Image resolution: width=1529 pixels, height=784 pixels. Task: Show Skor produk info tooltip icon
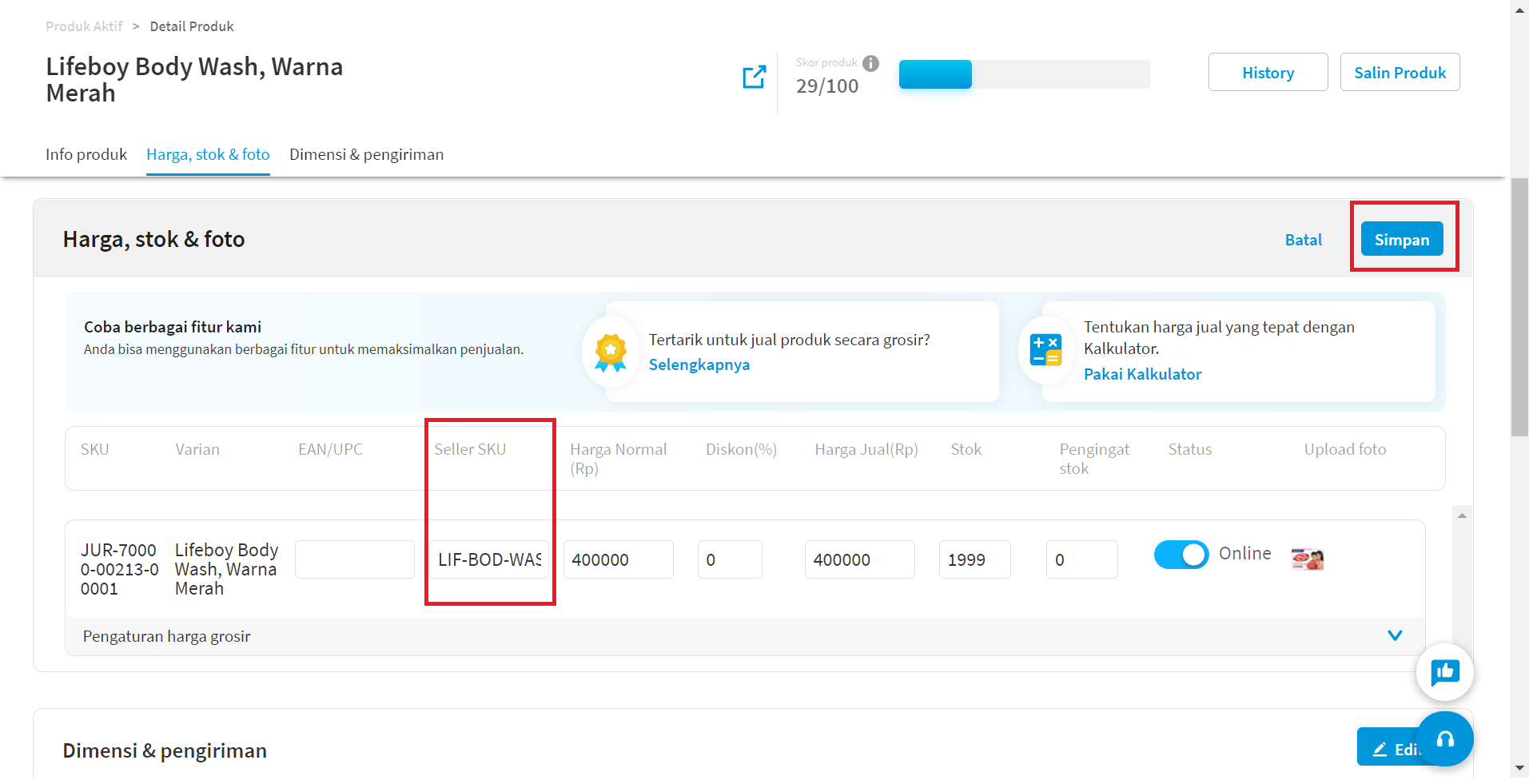tap(871, 63)
